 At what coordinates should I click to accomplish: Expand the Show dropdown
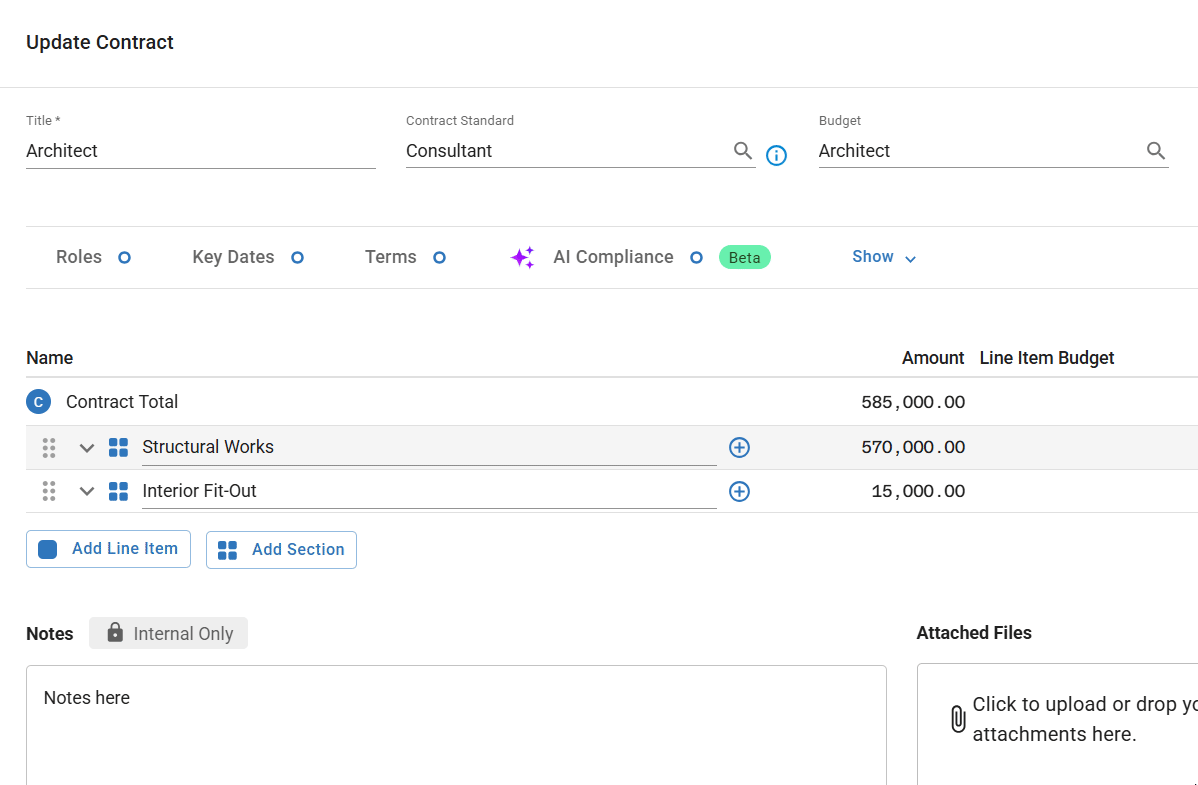[x=884, y=257]
